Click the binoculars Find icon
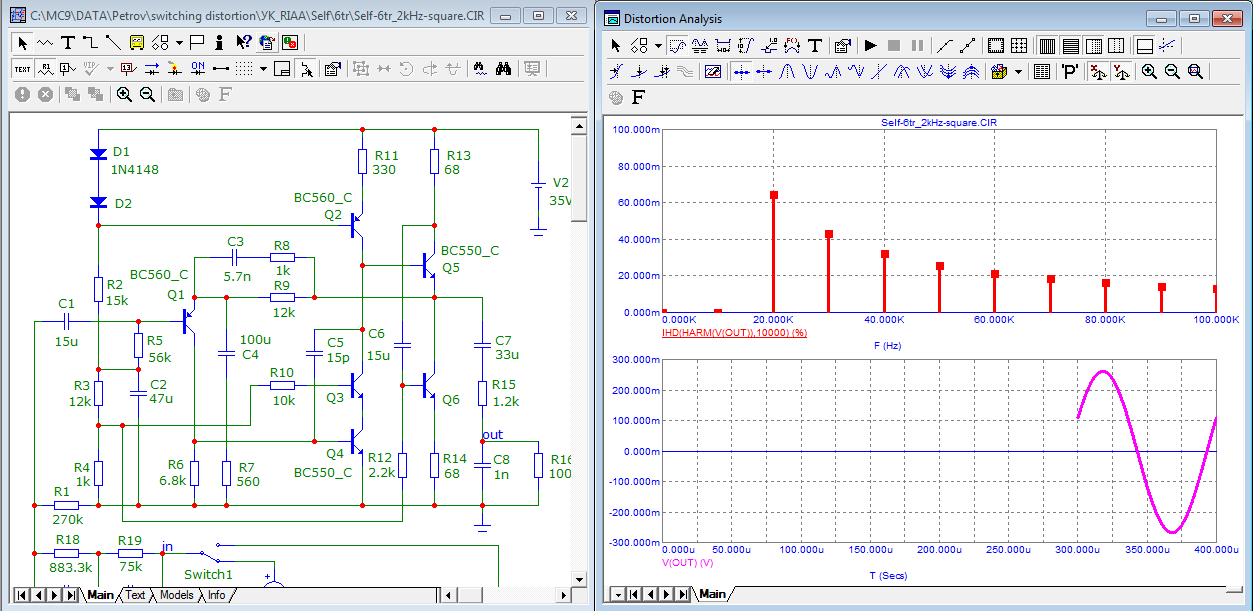This screenshot has height=611, width=1253. tap(504, 69)
